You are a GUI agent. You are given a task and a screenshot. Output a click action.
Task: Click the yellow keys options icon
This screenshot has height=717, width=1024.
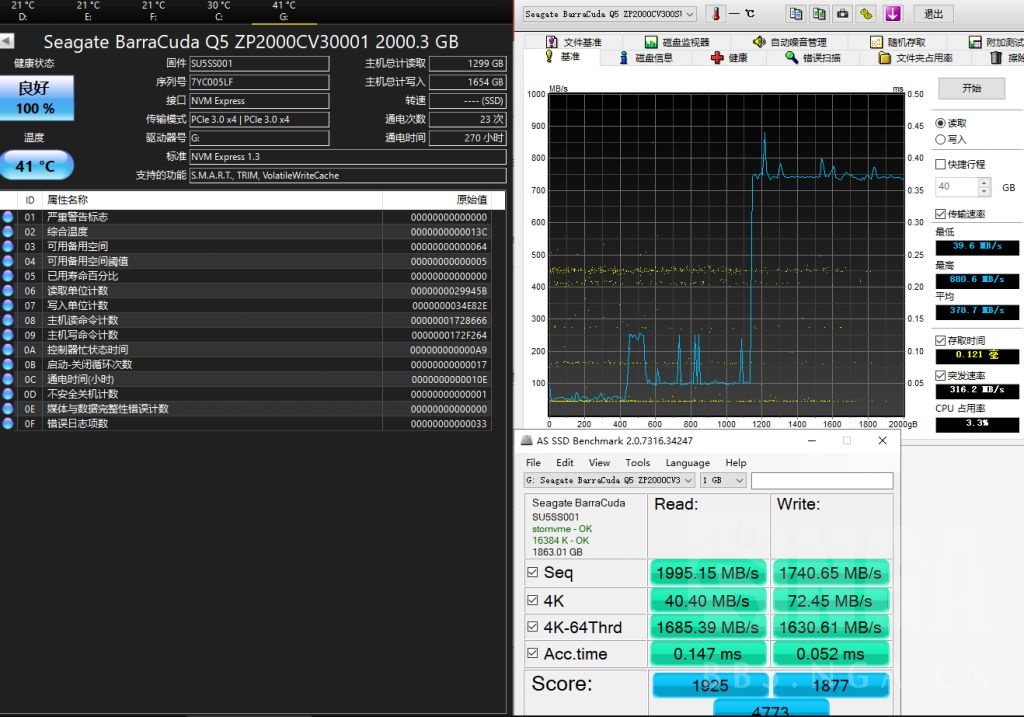(x=865, y=14)
